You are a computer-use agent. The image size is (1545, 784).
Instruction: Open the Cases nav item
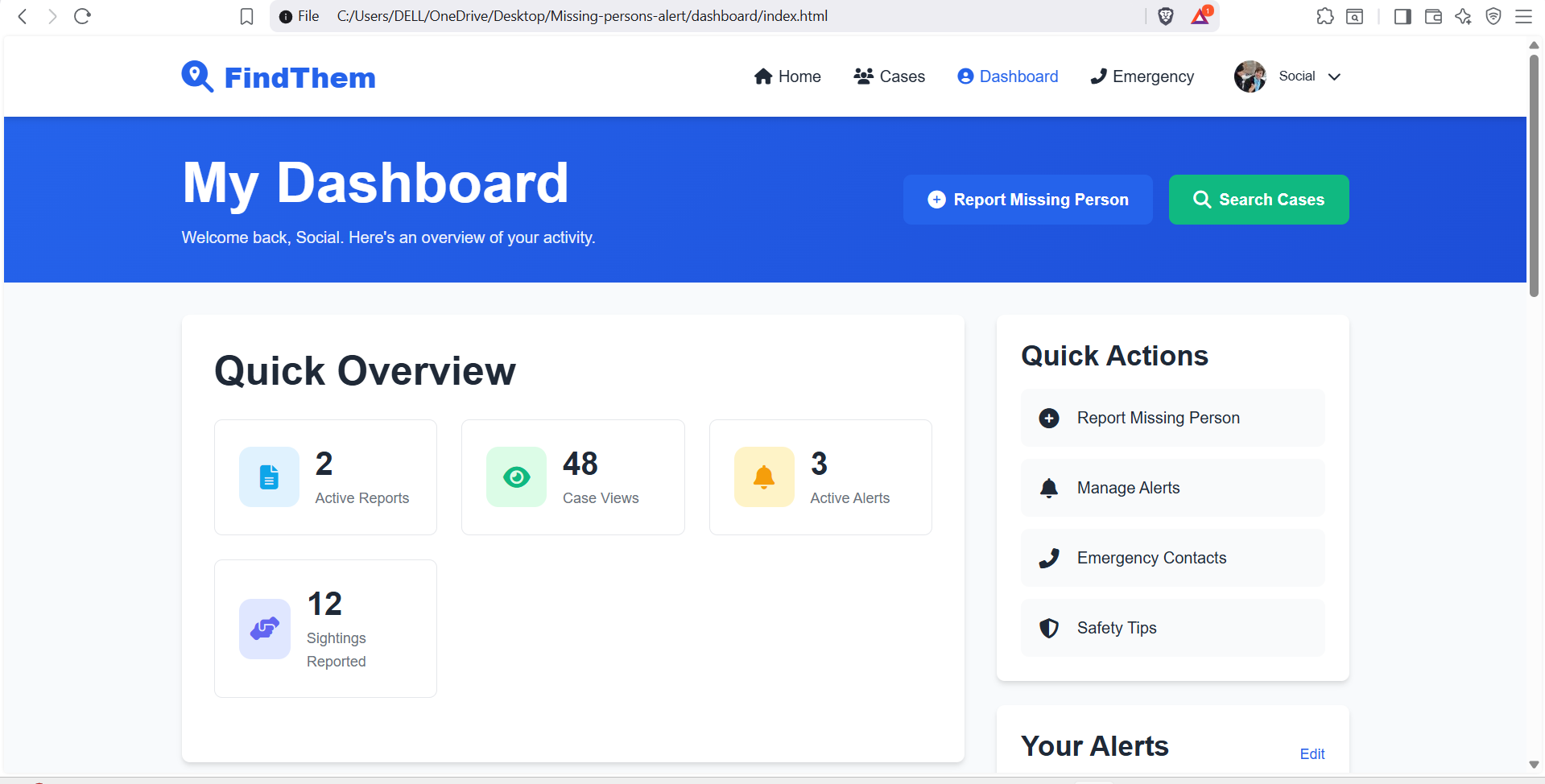pyautogui.click(x=889, y=76)
